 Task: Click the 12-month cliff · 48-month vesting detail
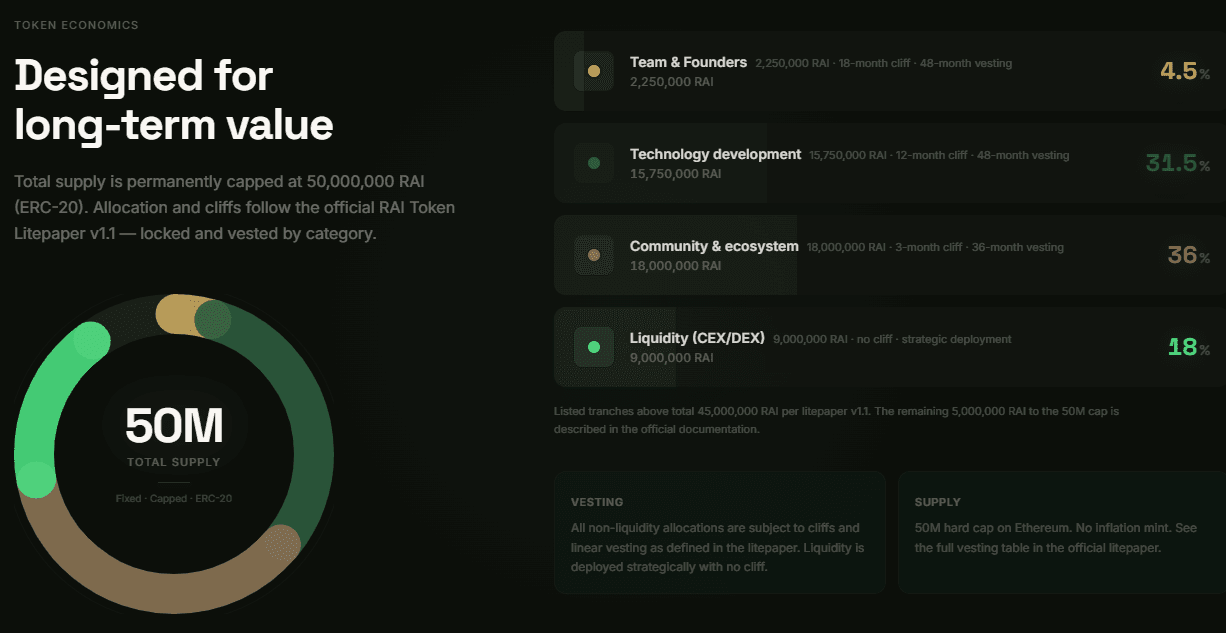pyautogui.click(x=982, y=155)
